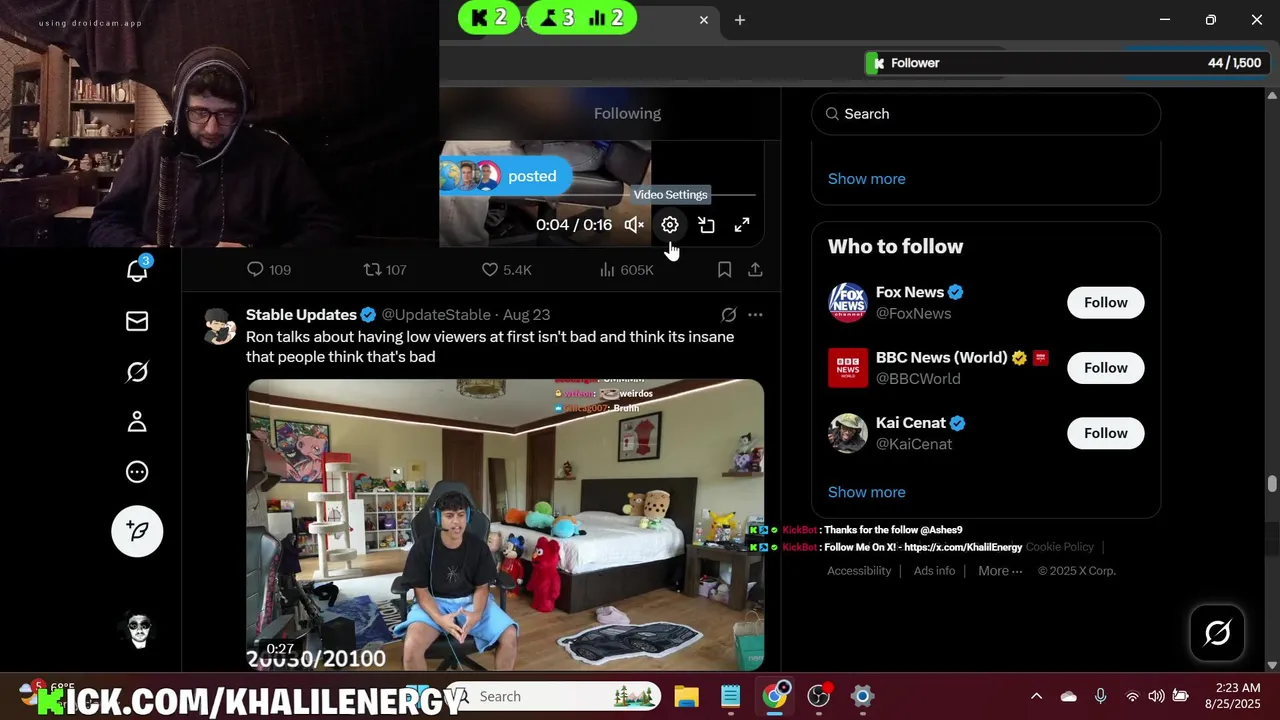The image size is (1280, 720).
Task: Open Messages envelope in X sidebar
Action: coord(137,321)
